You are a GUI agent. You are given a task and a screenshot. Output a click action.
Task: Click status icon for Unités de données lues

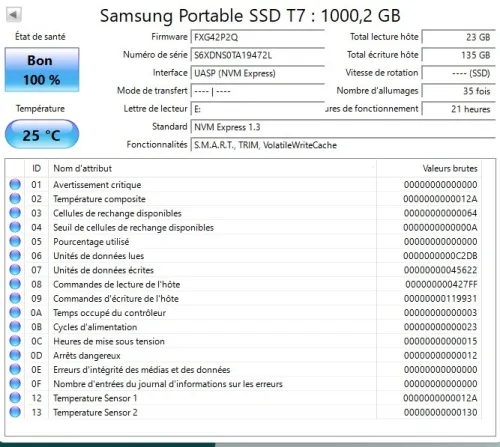click(15, 256)
